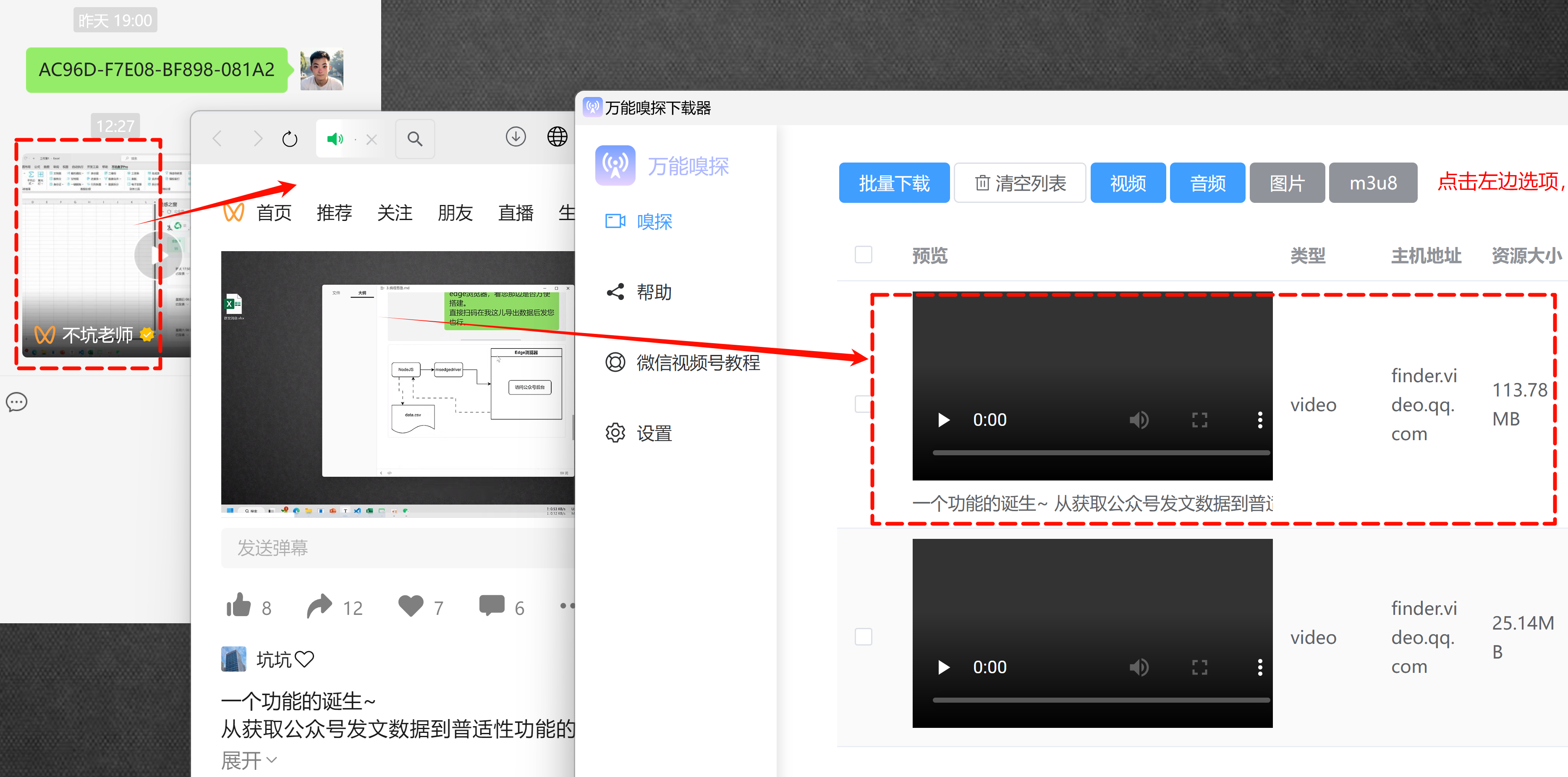Mute the first video preview

pyautogui.click(x=1138, y=420)
